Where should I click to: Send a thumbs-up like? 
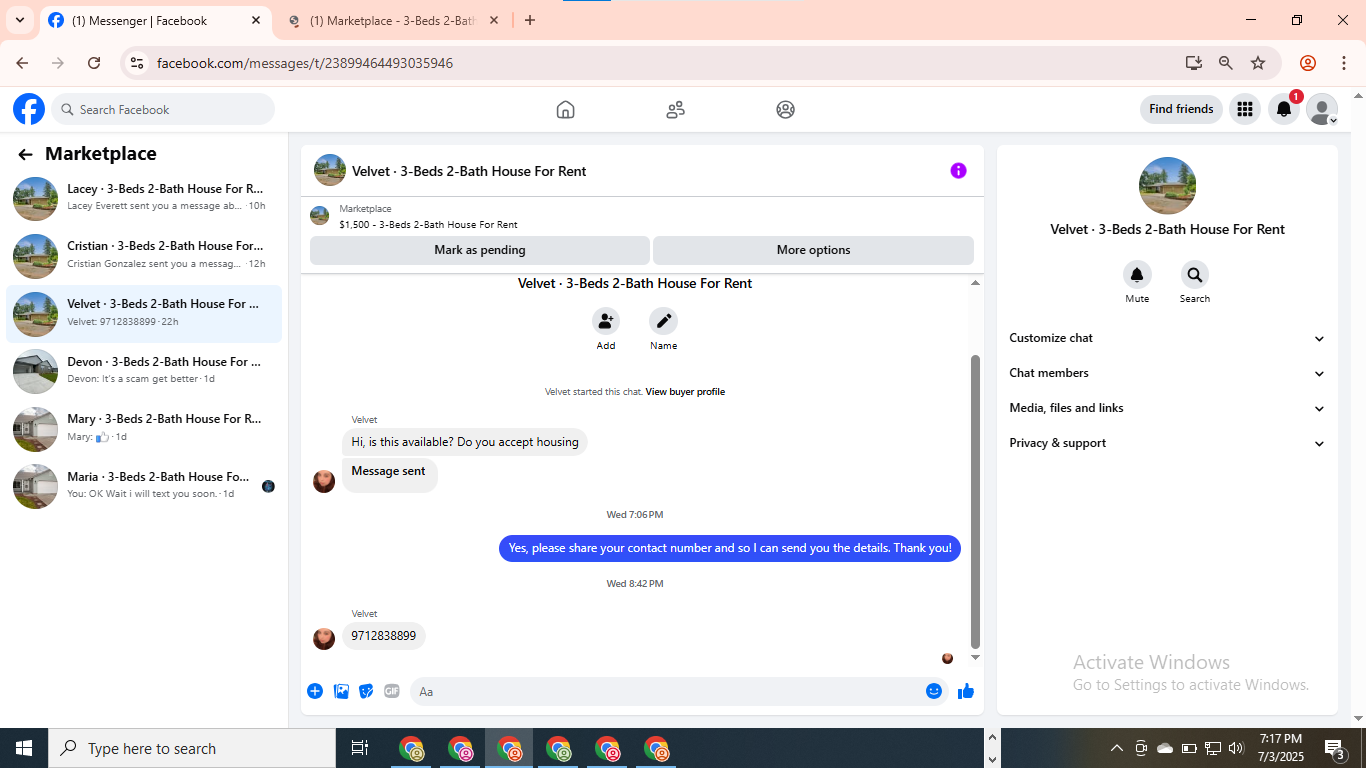[966, 691]
